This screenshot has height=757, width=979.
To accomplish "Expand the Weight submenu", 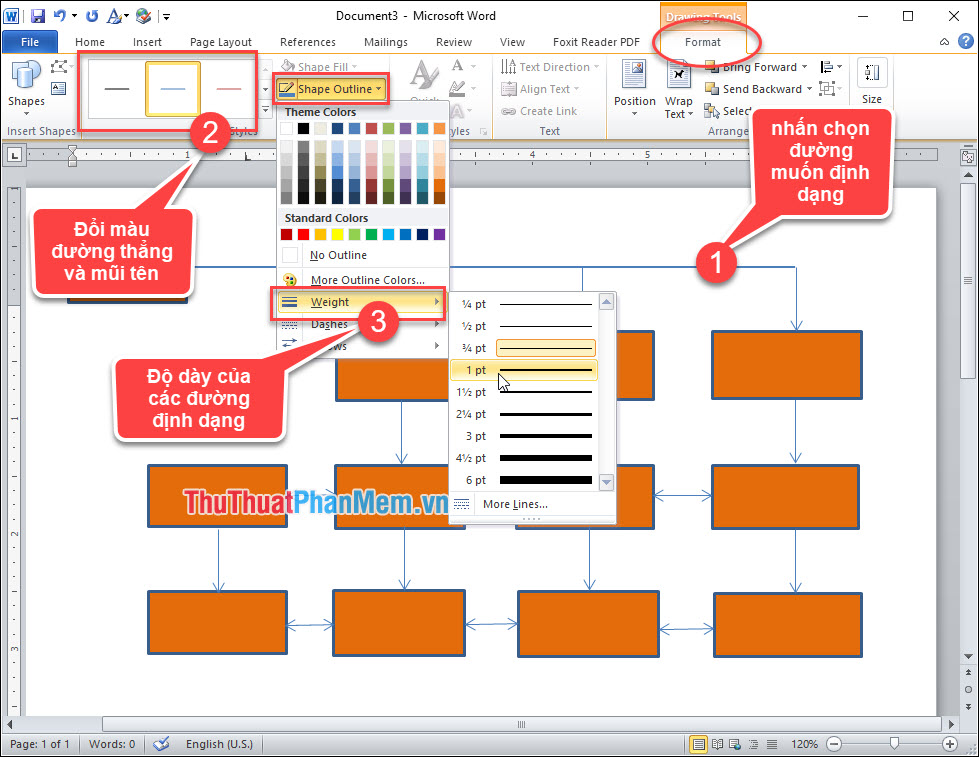I will [330, 301].
